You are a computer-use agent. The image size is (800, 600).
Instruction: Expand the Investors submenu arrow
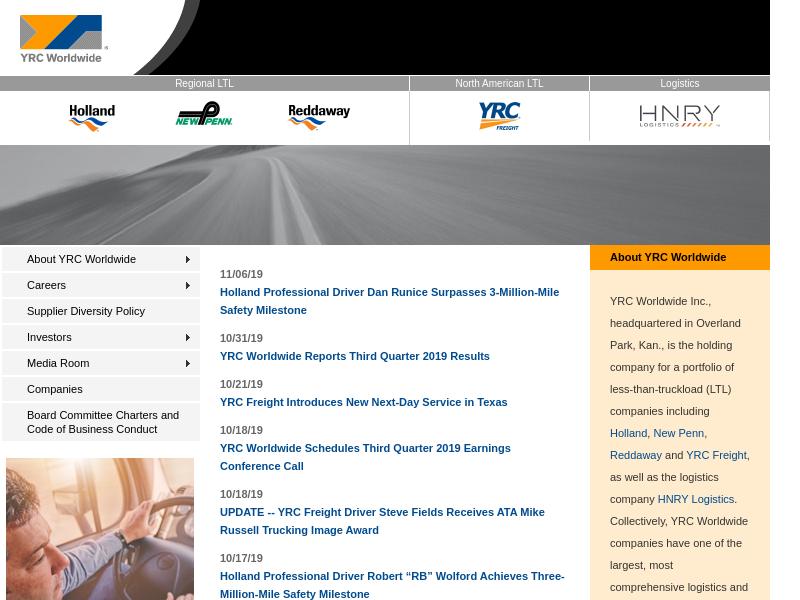coord(188,338)
